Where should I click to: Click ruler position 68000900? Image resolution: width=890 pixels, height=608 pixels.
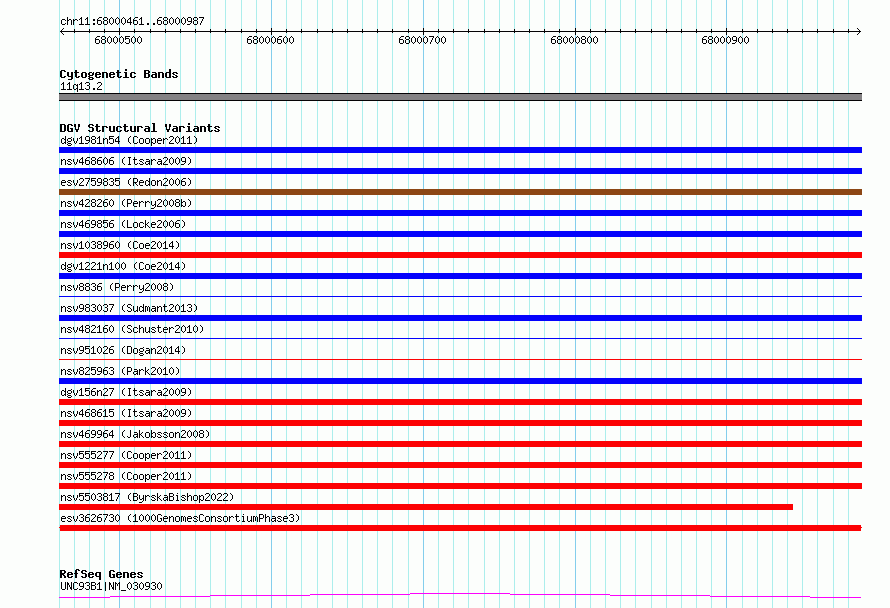[x=725, y=40]
